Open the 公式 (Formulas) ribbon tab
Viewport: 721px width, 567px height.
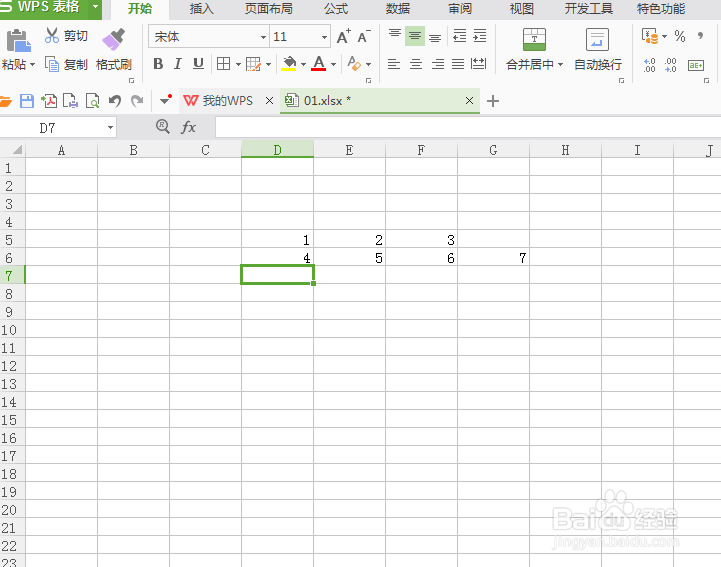pos(336,9)
